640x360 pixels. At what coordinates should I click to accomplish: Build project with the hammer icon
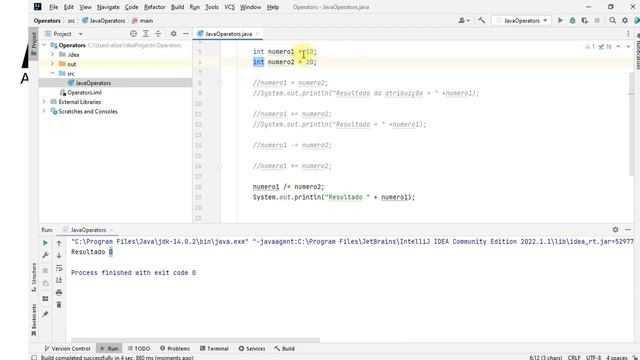[x=482, y=20]
